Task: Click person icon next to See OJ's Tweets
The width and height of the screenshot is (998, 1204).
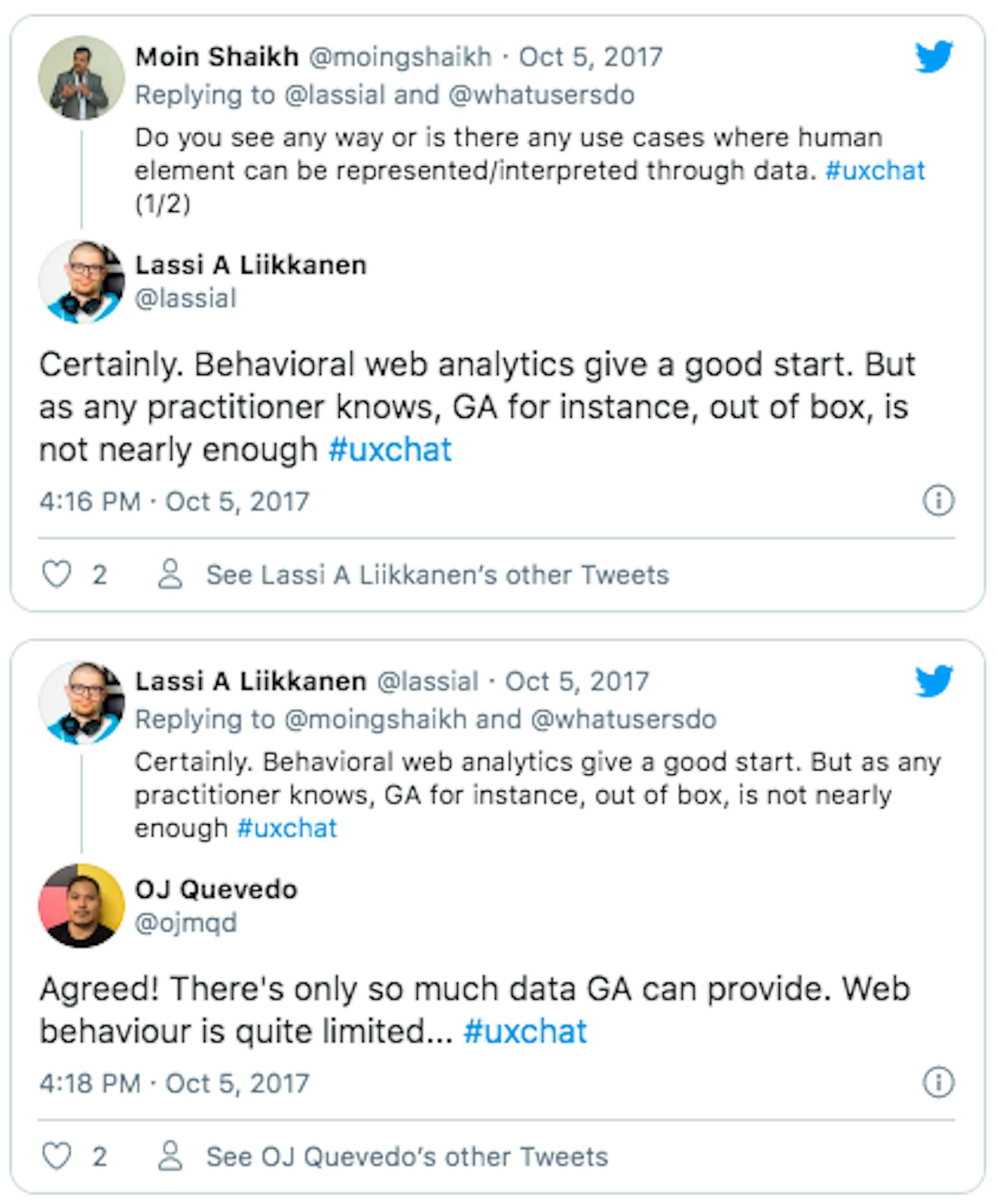Action: click(170, 1156)
